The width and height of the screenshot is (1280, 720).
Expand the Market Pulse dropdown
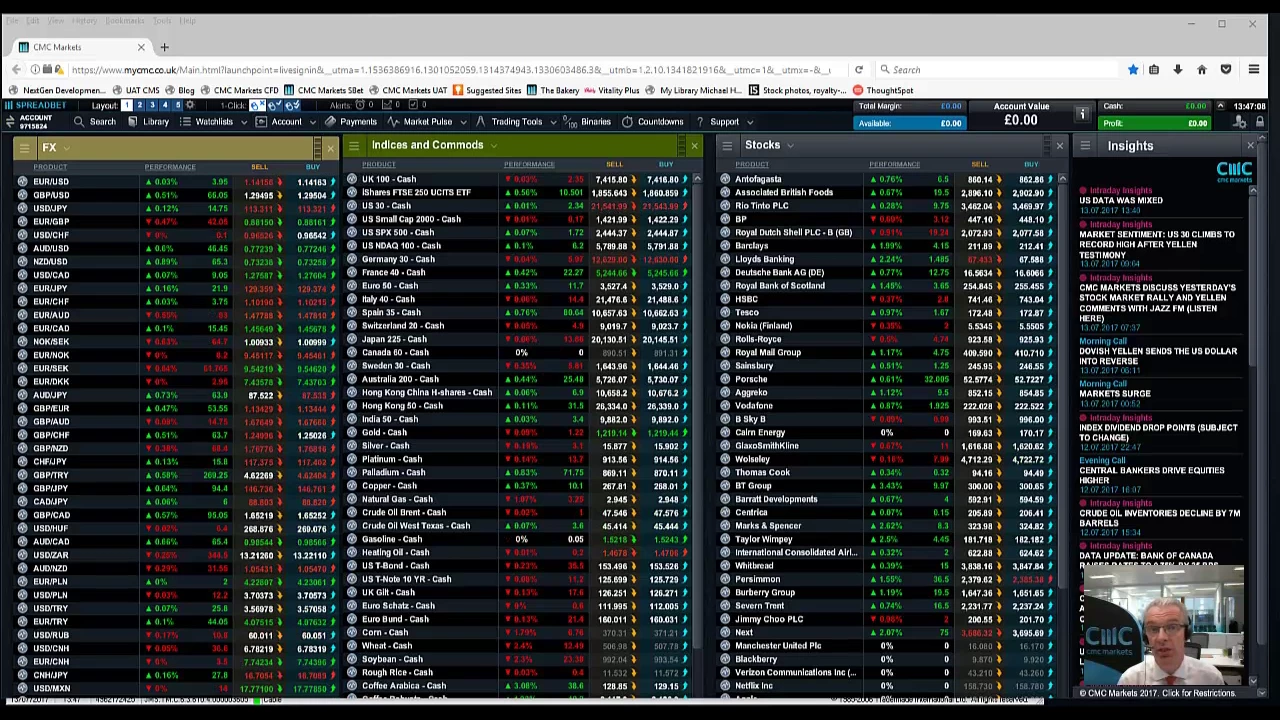click(463, 122)
